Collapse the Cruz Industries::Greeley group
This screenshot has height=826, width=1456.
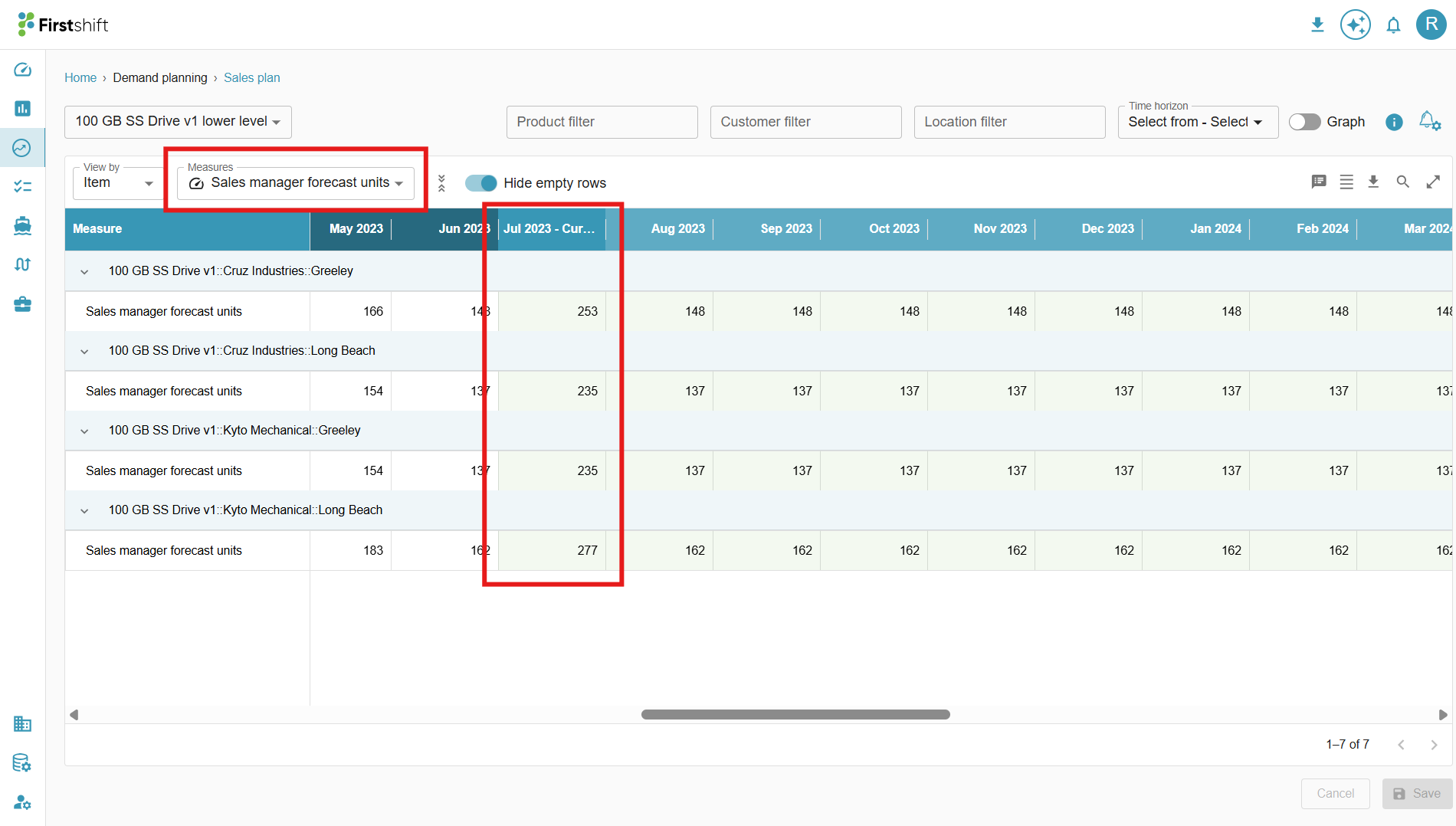(84, 271)
